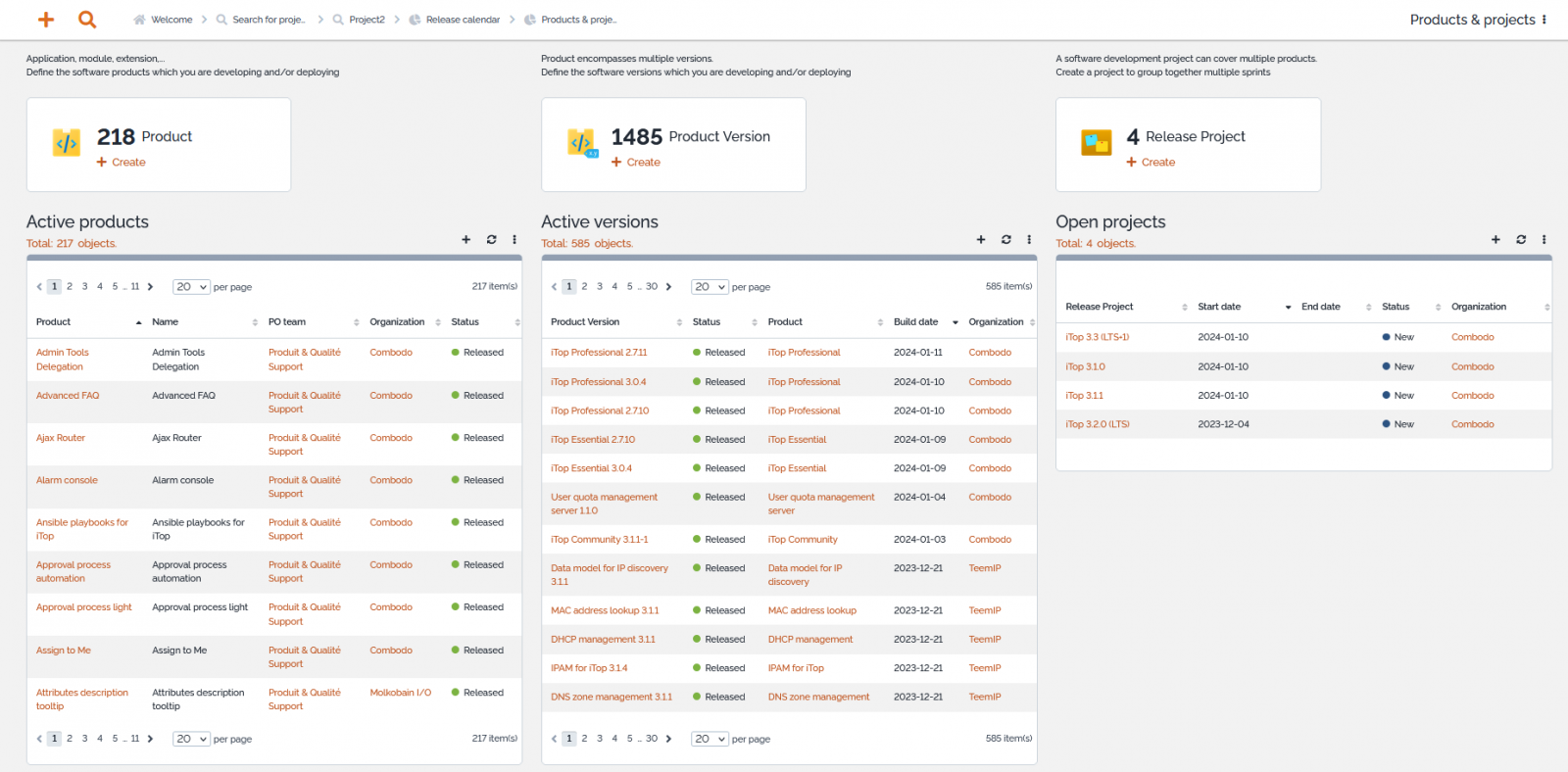
Task: Add new object in Active products
Action: (466, 239)
